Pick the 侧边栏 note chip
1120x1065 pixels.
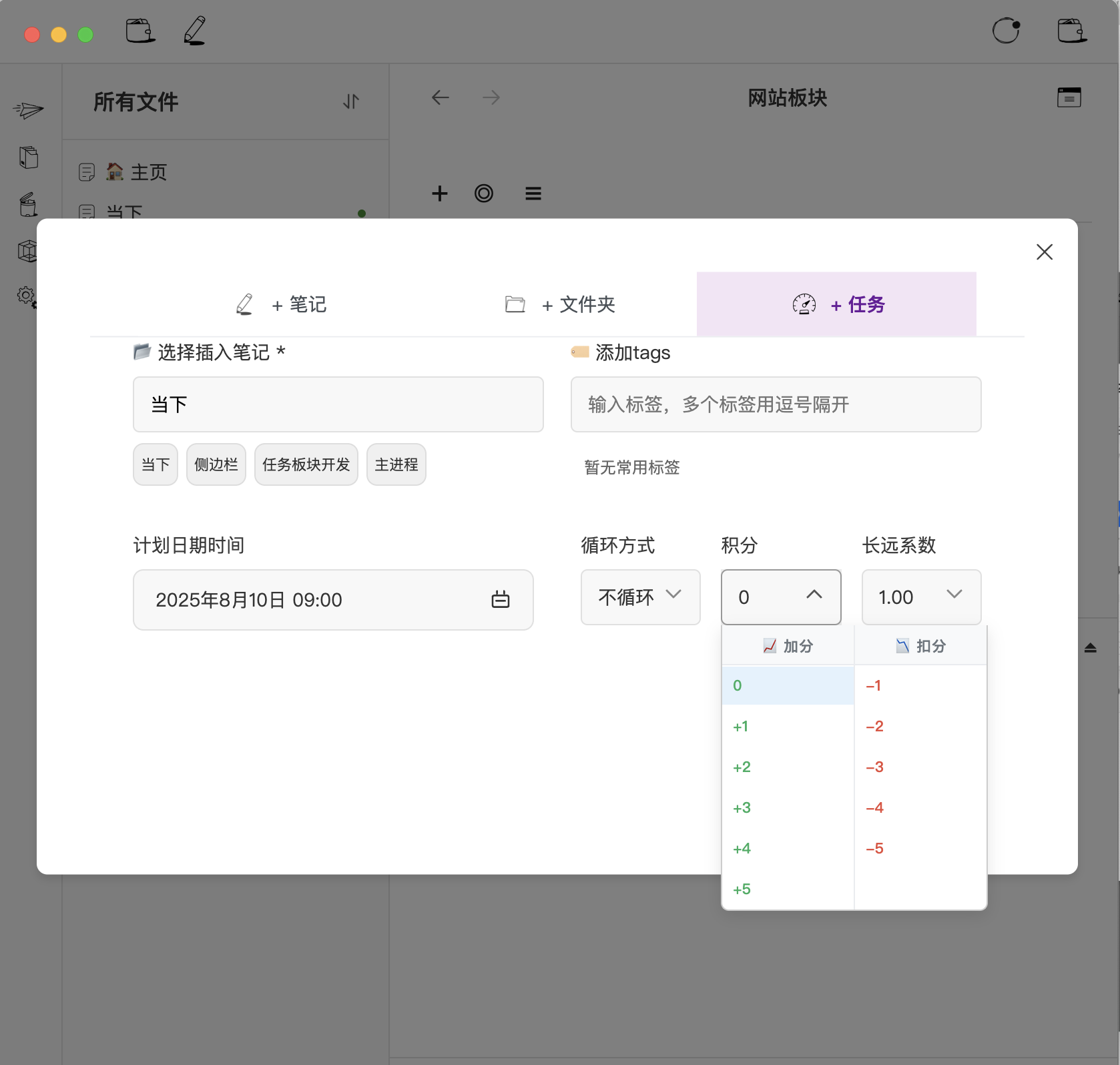(x=216, y=464)
